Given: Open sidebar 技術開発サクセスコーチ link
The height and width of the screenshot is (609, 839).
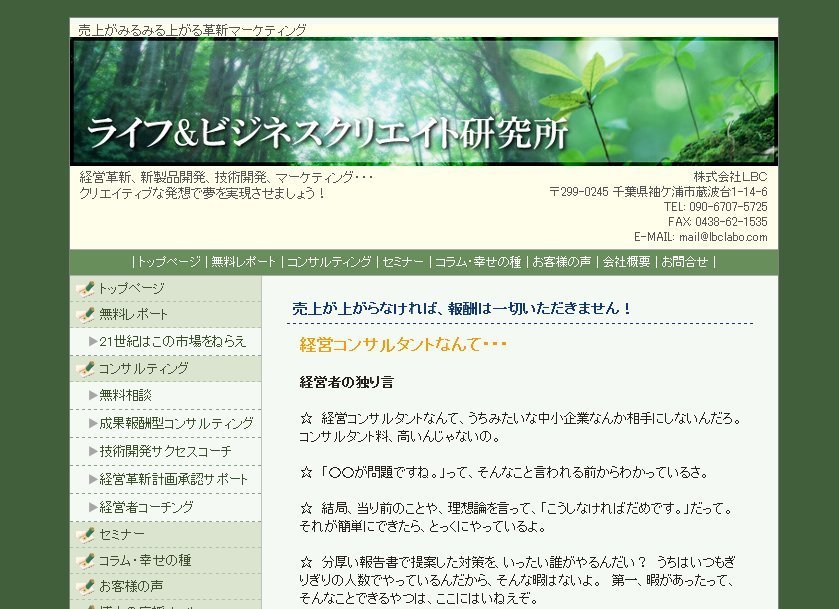Looking at the screenshot, I should tap(165, 451).
